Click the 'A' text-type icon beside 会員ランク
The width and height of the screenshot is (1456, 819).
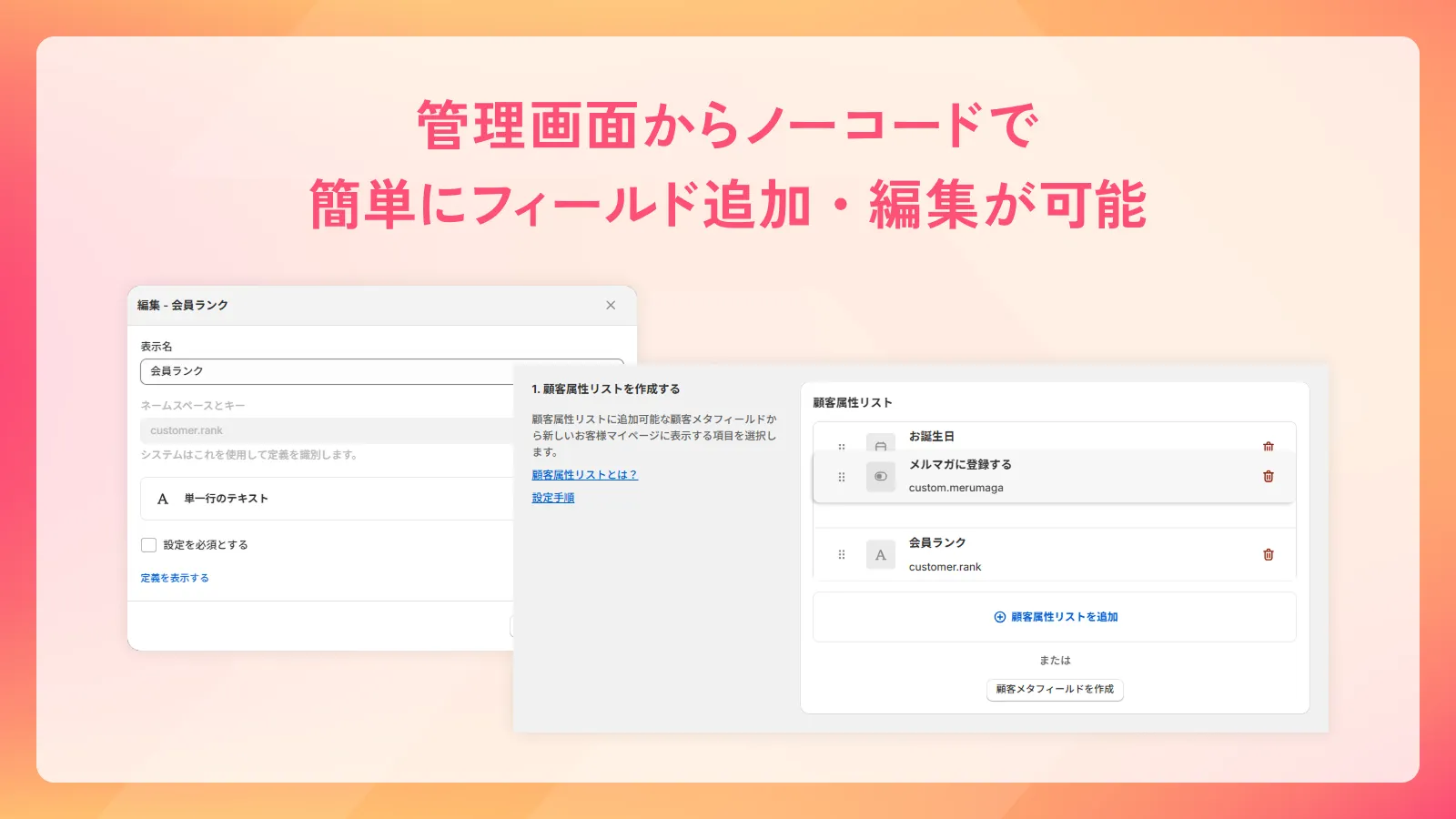[x=880, y=553]
